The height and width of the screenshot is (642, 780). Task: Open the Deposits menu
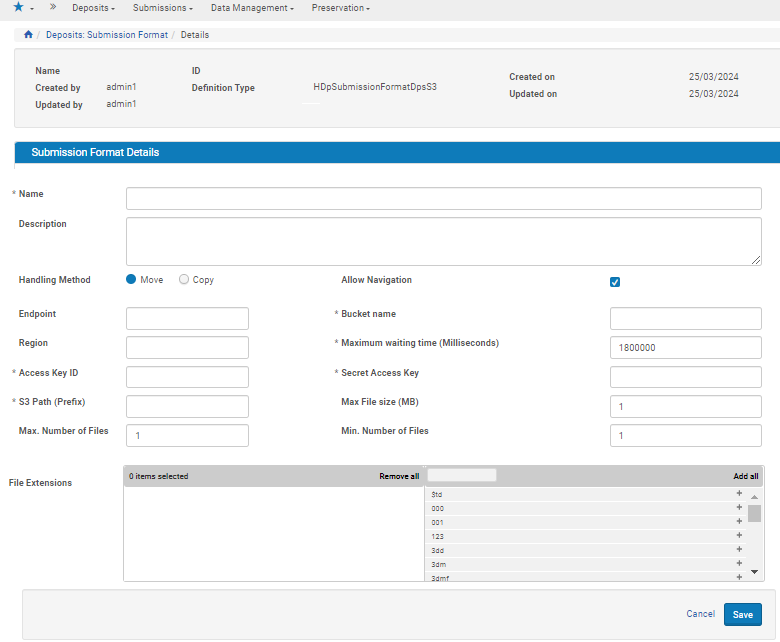[94, 8]
